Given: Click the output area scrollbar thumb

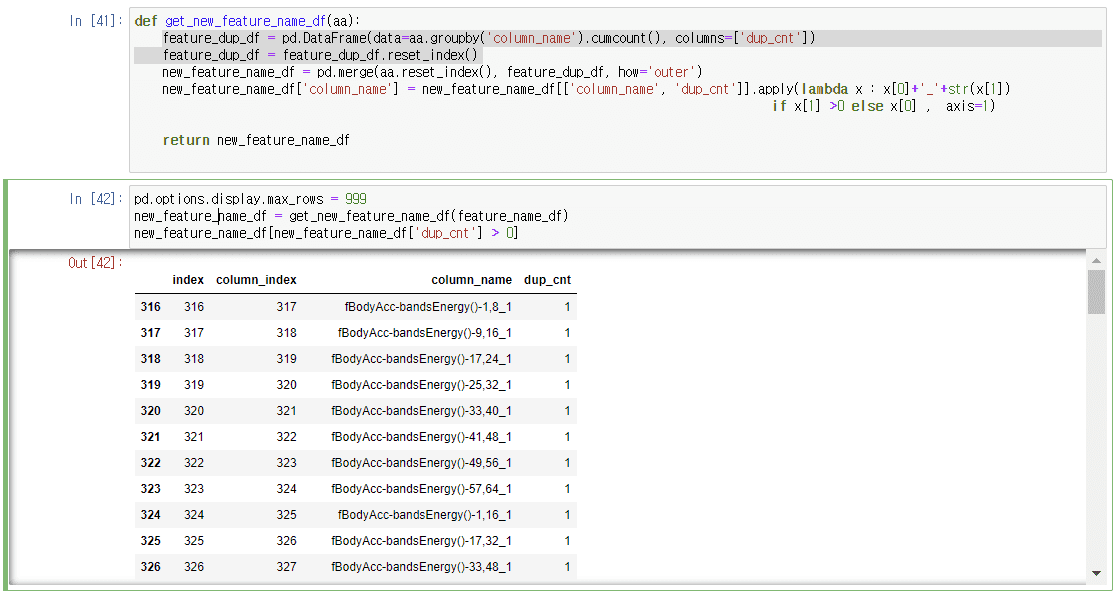Looking at the screenshot, I should 1096,291.
